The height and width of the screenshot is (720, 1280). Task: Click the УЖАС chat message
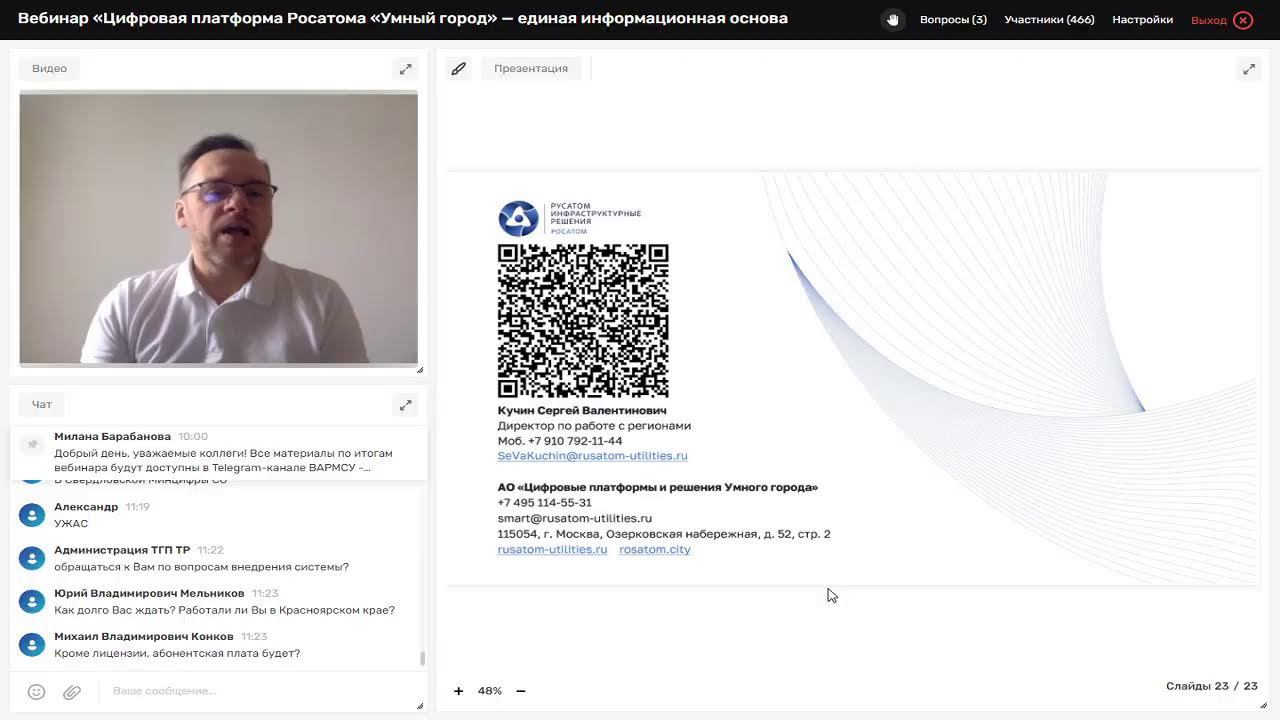(71, 523)
